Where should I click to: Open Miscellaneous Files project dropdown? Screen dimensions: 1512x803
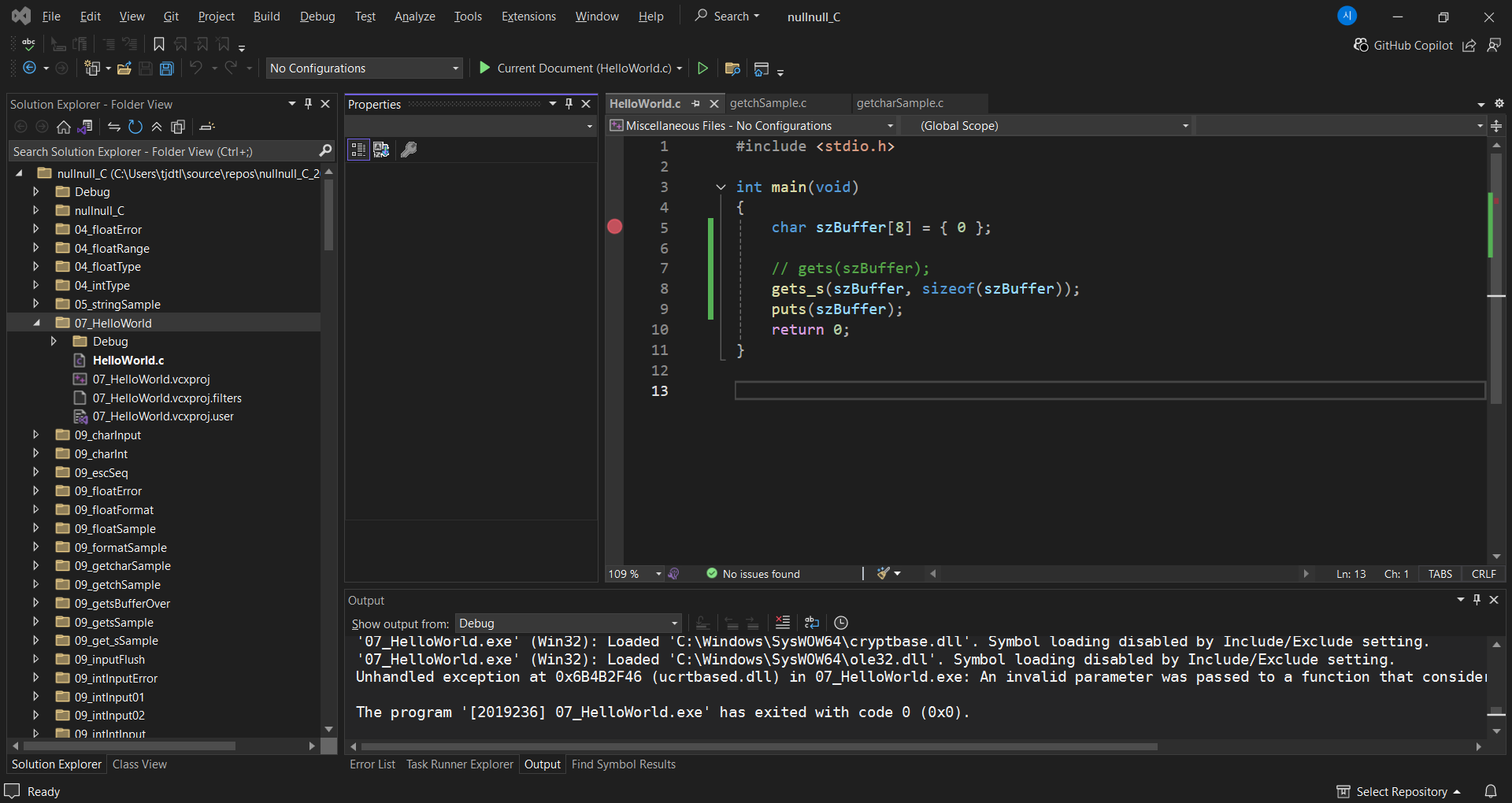(752, 126)
